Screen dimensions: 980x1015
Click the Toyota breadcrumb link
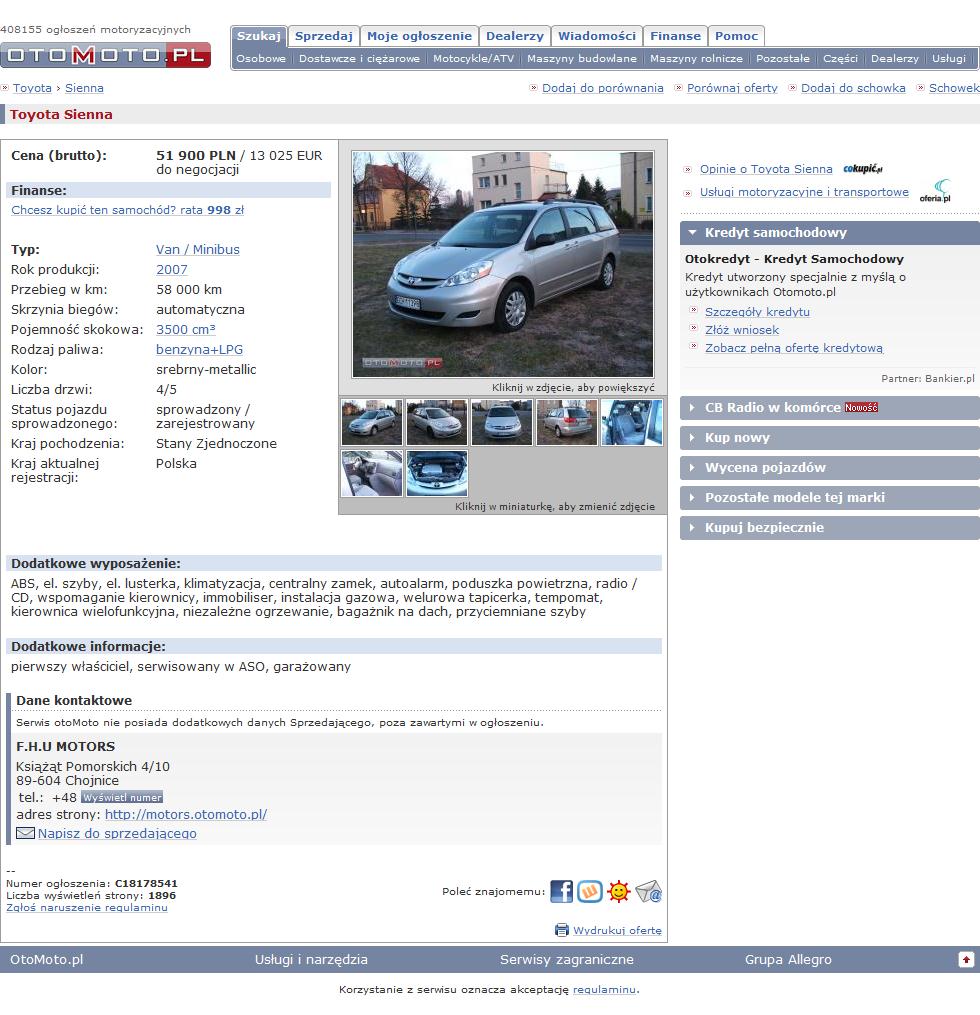pos(32,88)
